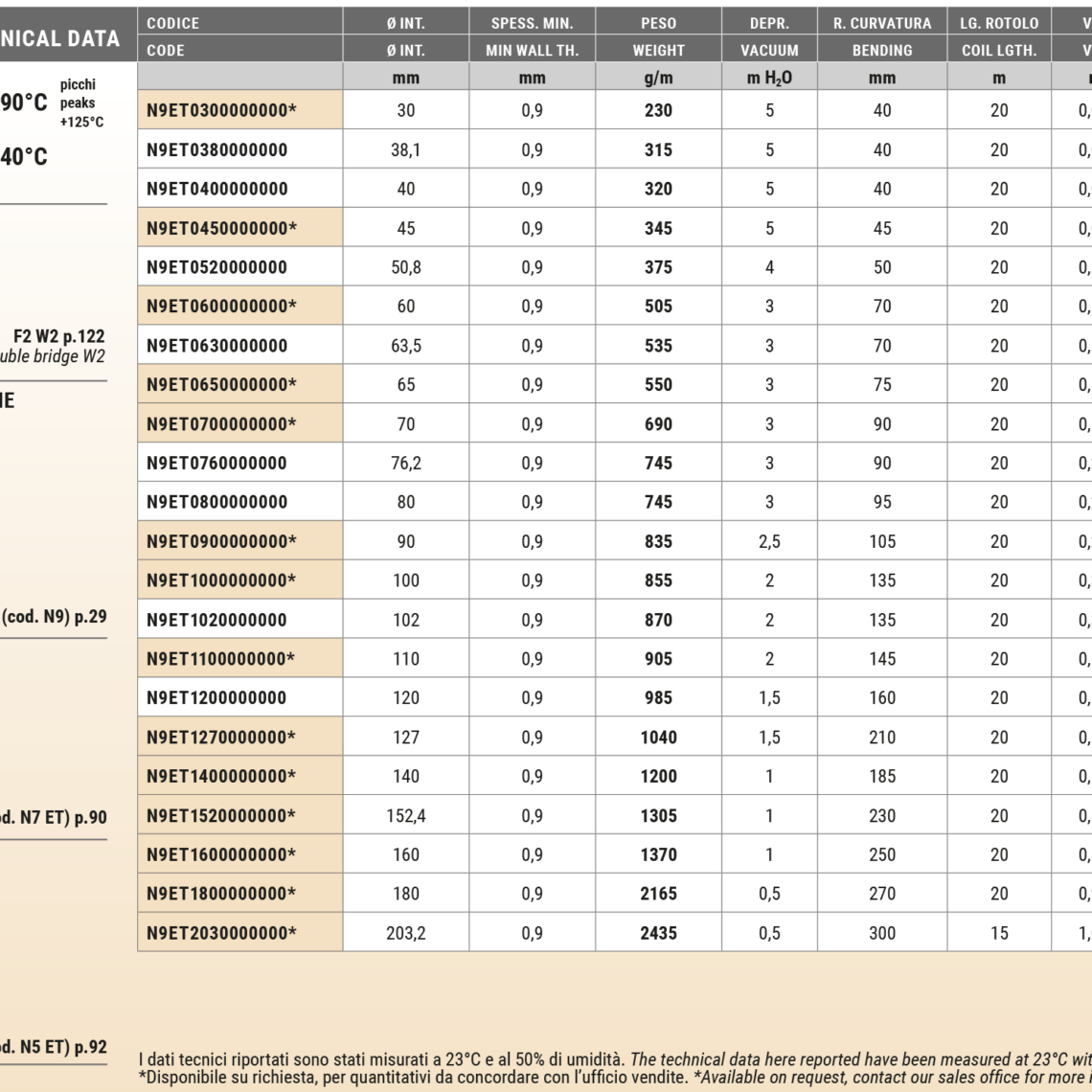
Task: Open the (cod. N9) p.29 reference
Action: tap(55, 617)
